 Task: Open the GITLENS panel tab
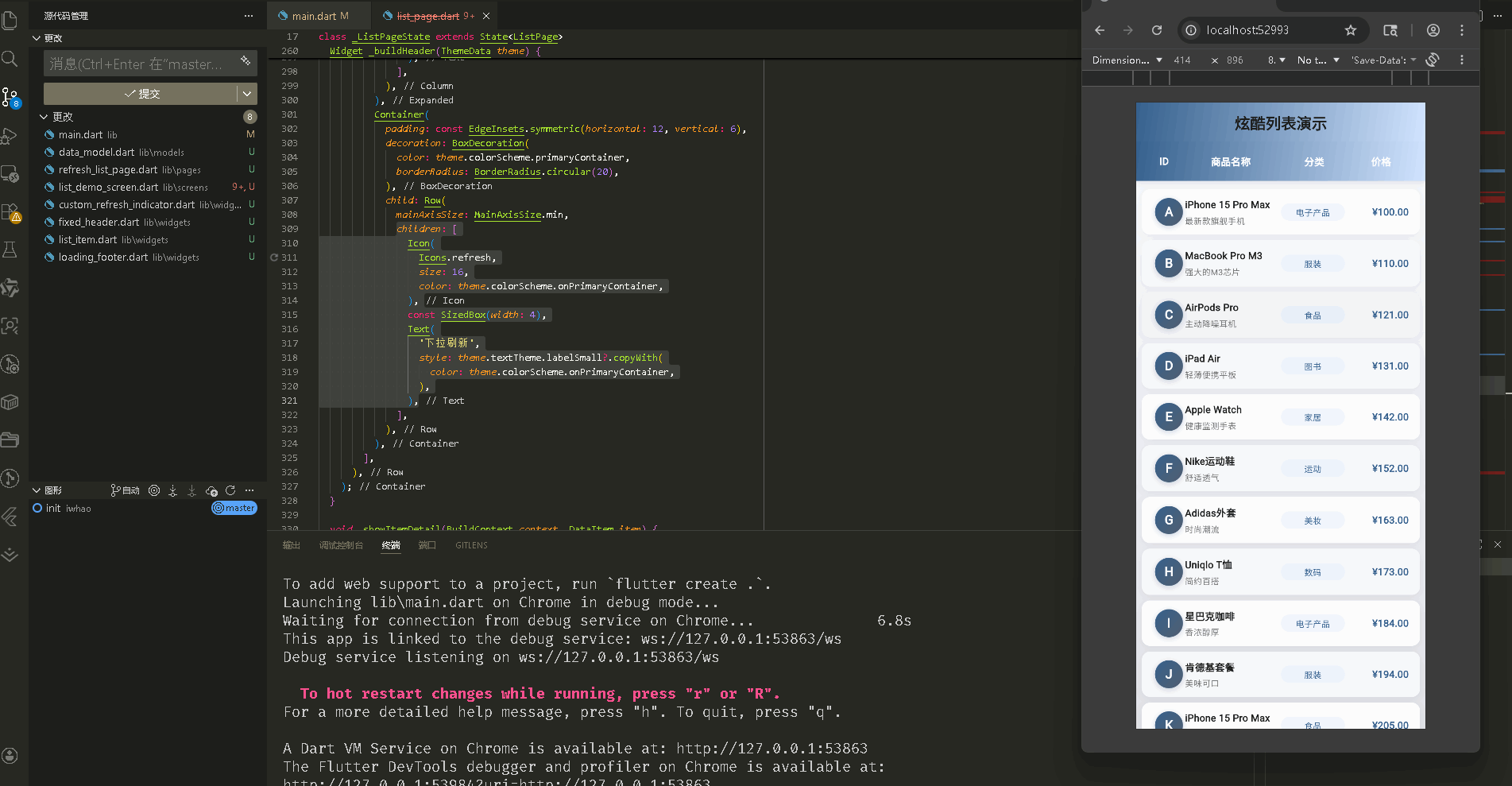point(471,545)
